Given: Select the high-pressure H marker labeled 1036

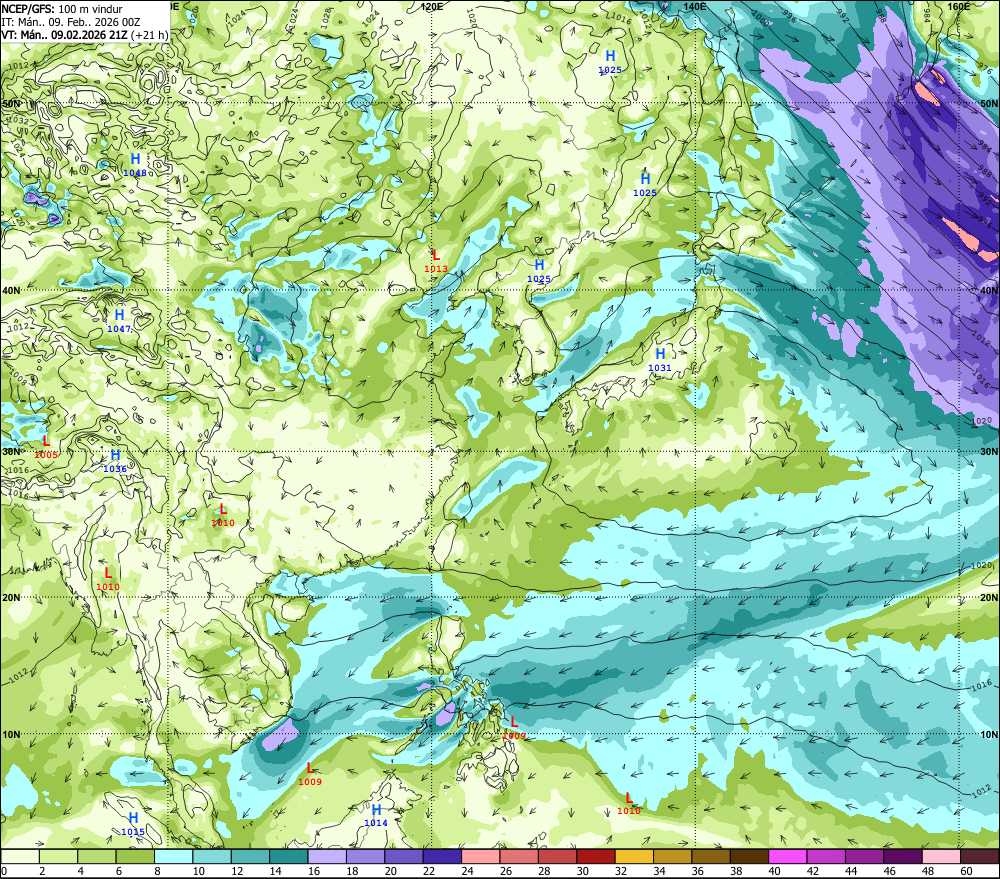Looking at the screenshot, I should [115, 455].
